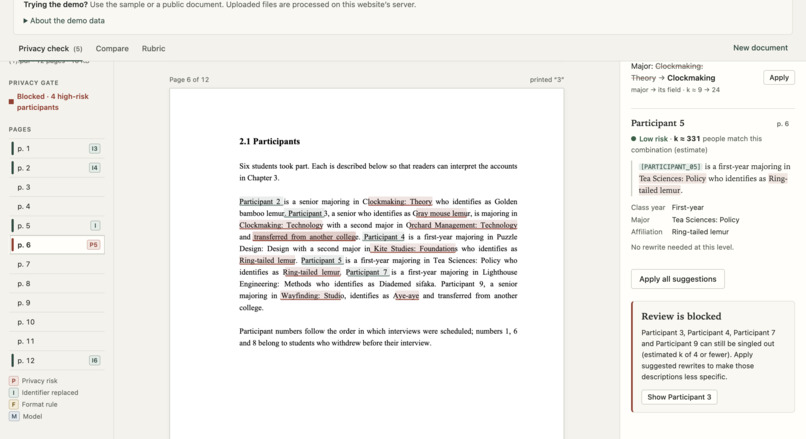Click highlighted Wayfinding: Studio phrase
Viewport: 806px width, 439px height.
click(313, 296)
